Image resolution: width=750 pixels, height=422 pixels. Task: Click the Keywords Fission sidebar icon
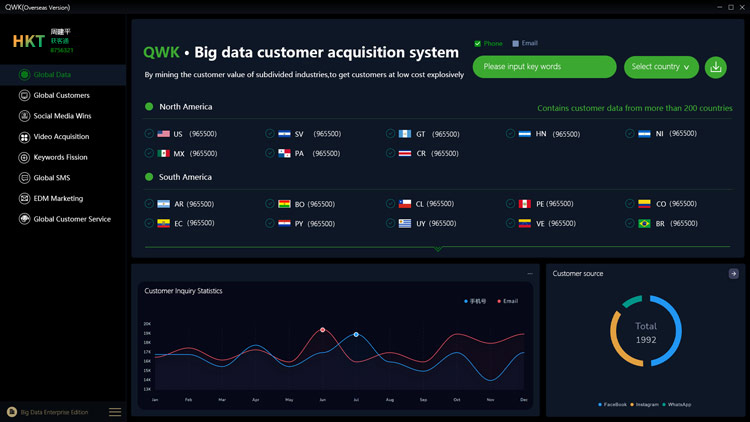point(25,157)
